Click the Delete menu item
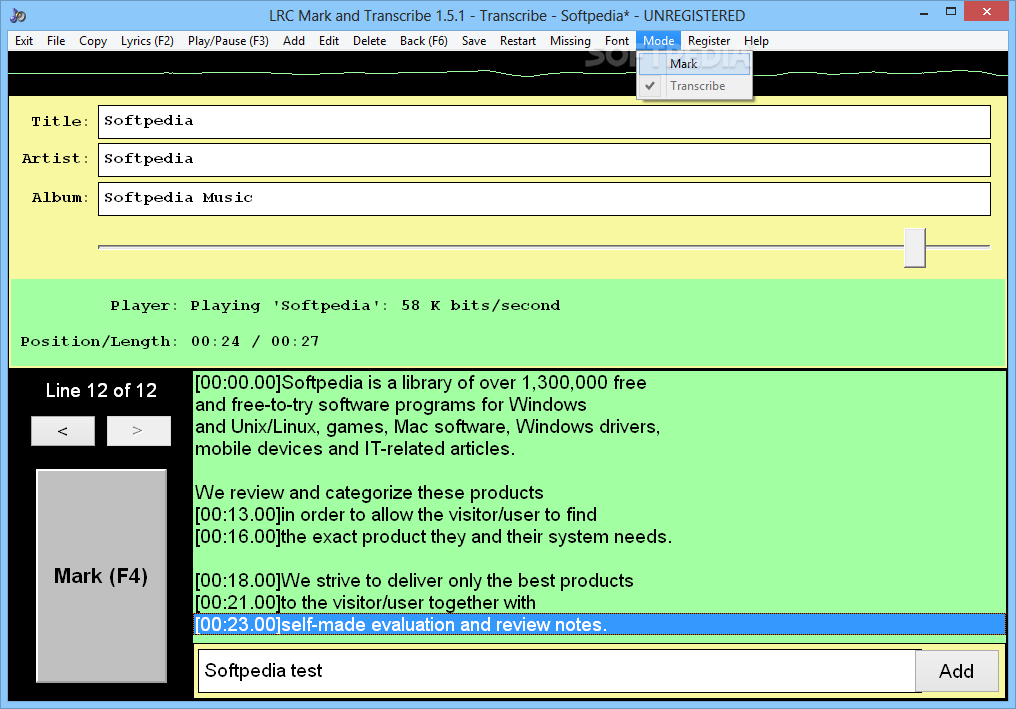This screenshot has height=709, width=1016. tap(369, 41)
